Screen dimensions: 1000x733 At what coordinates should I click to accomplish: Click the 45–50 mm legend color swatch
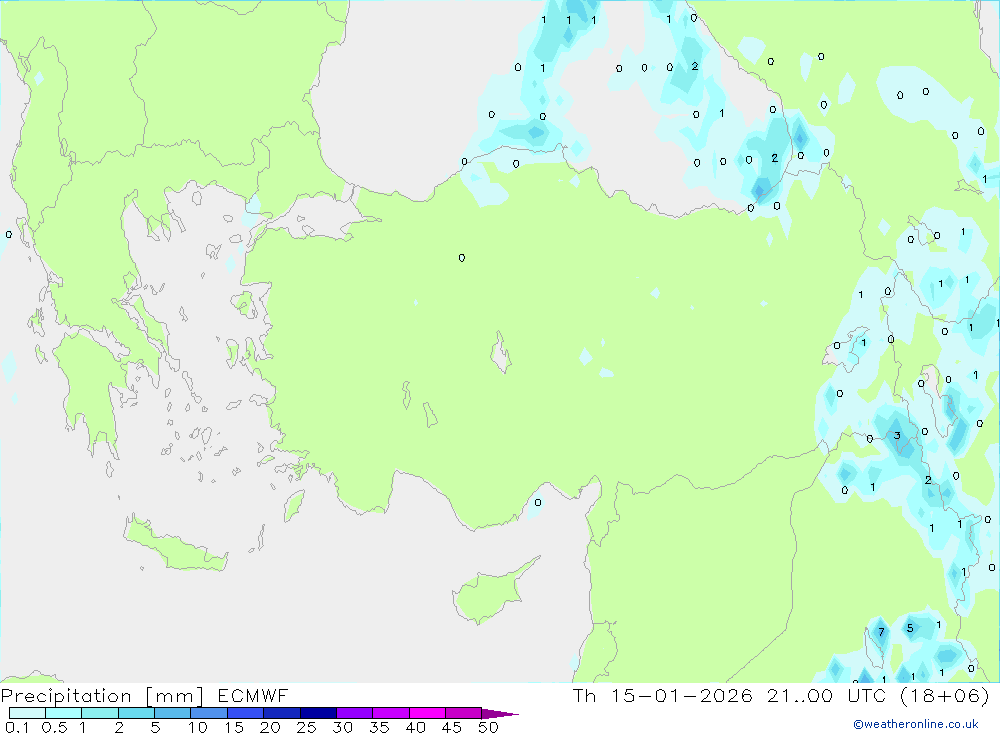coord(463,713)
